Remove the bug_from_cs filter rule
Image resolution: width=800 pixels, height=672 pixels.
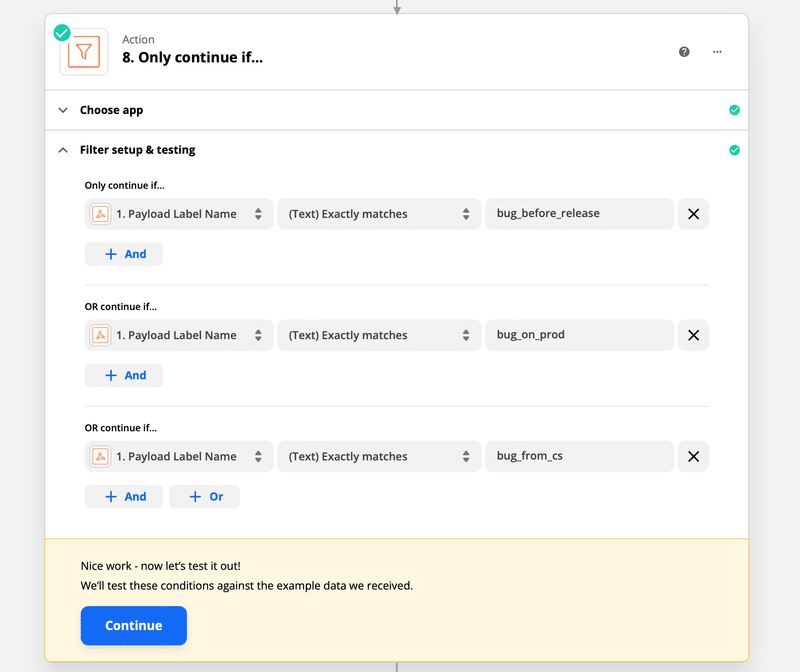click(693, 457)
